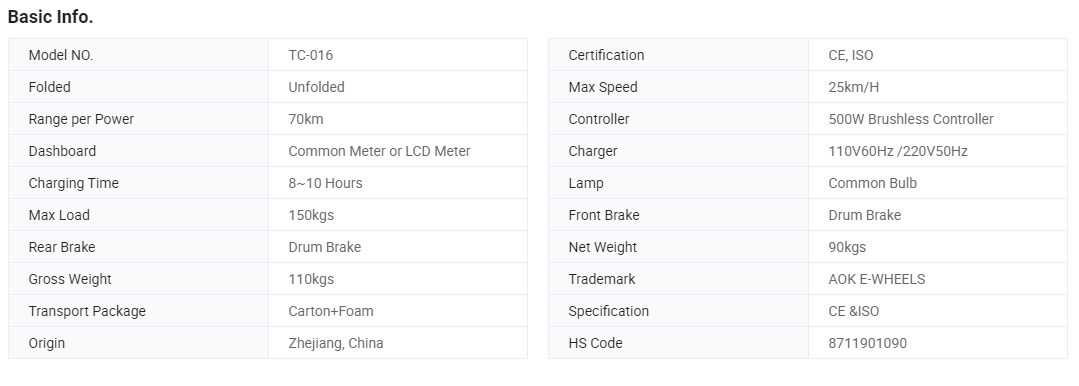
Task: Select the 8711901090 HS Code value
Action: (868, 343)
